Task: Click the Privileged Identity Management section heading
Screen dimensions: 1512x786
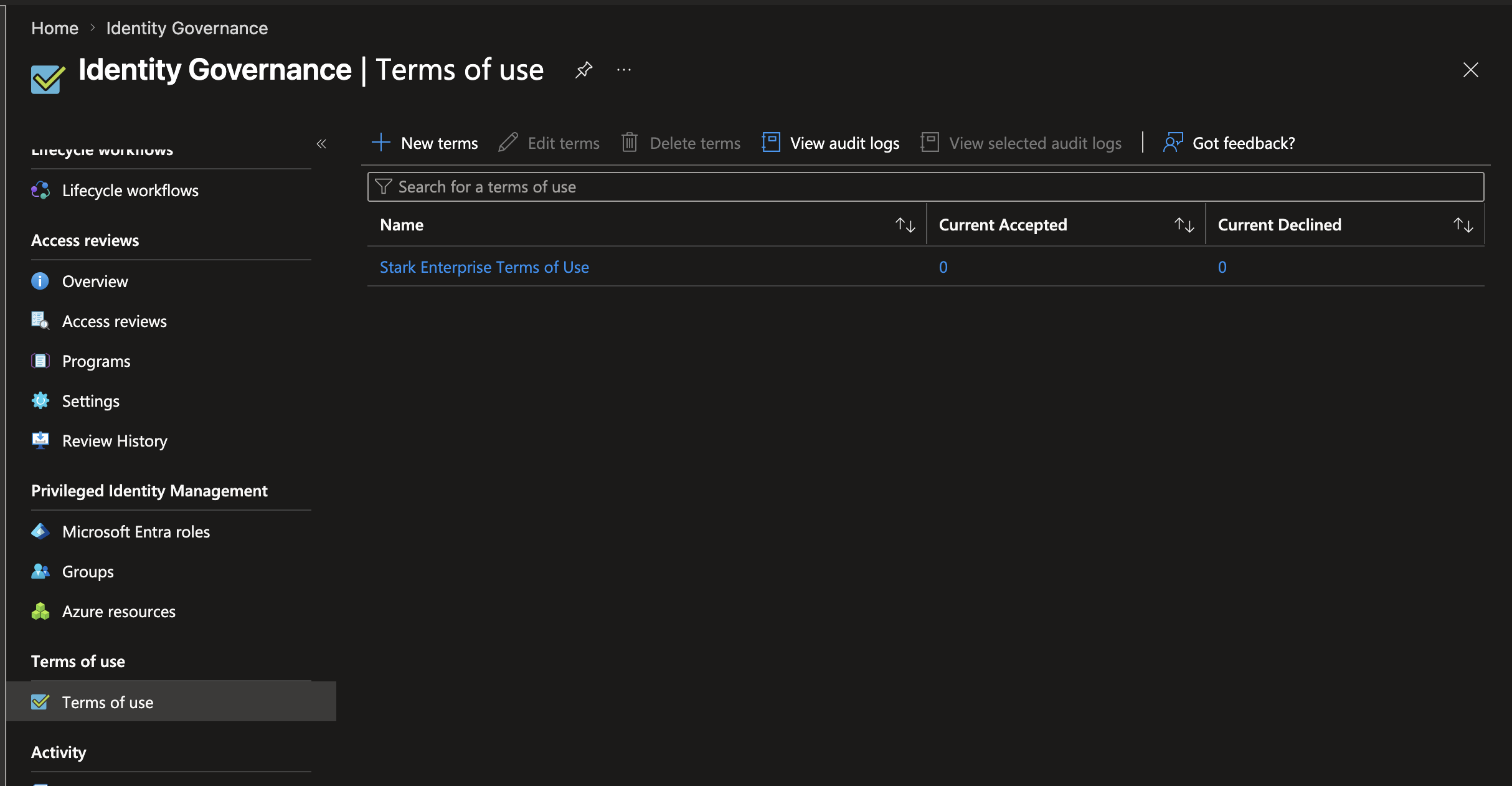Action: [149, 491]
